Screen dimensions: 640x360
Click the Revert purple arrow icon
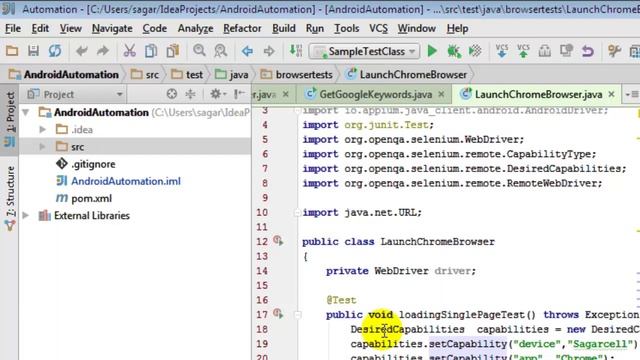coord(588,51)
